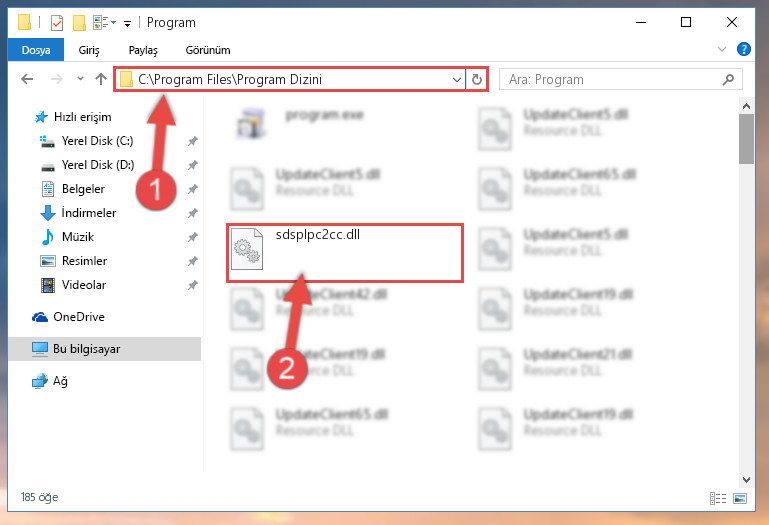769x525 pixels.
Task: Unpin Videolar from quick access
Action: 193,285
